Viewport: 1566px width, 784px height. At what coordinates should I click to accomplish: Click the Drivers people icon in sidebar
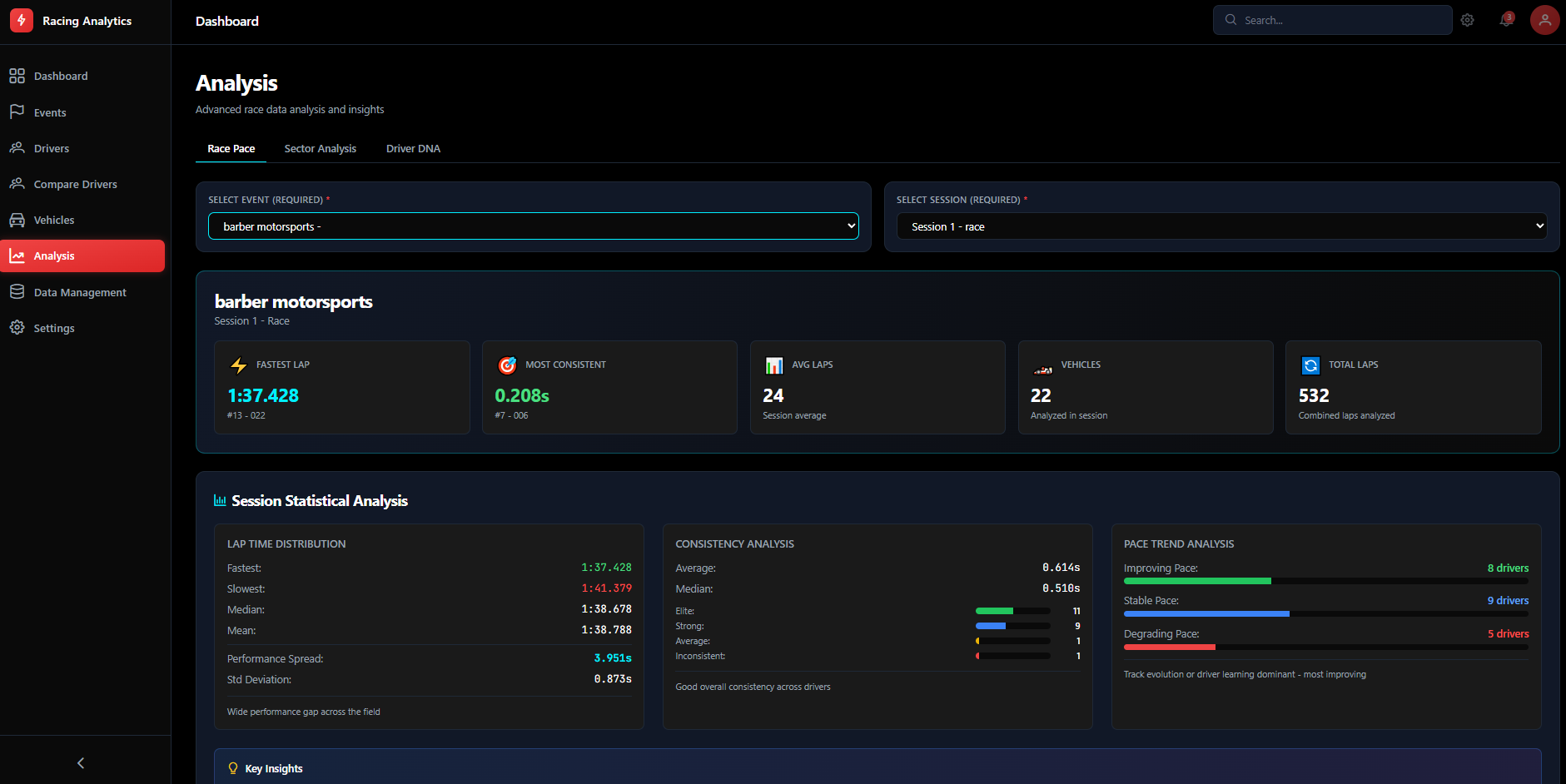pos(17,148)
